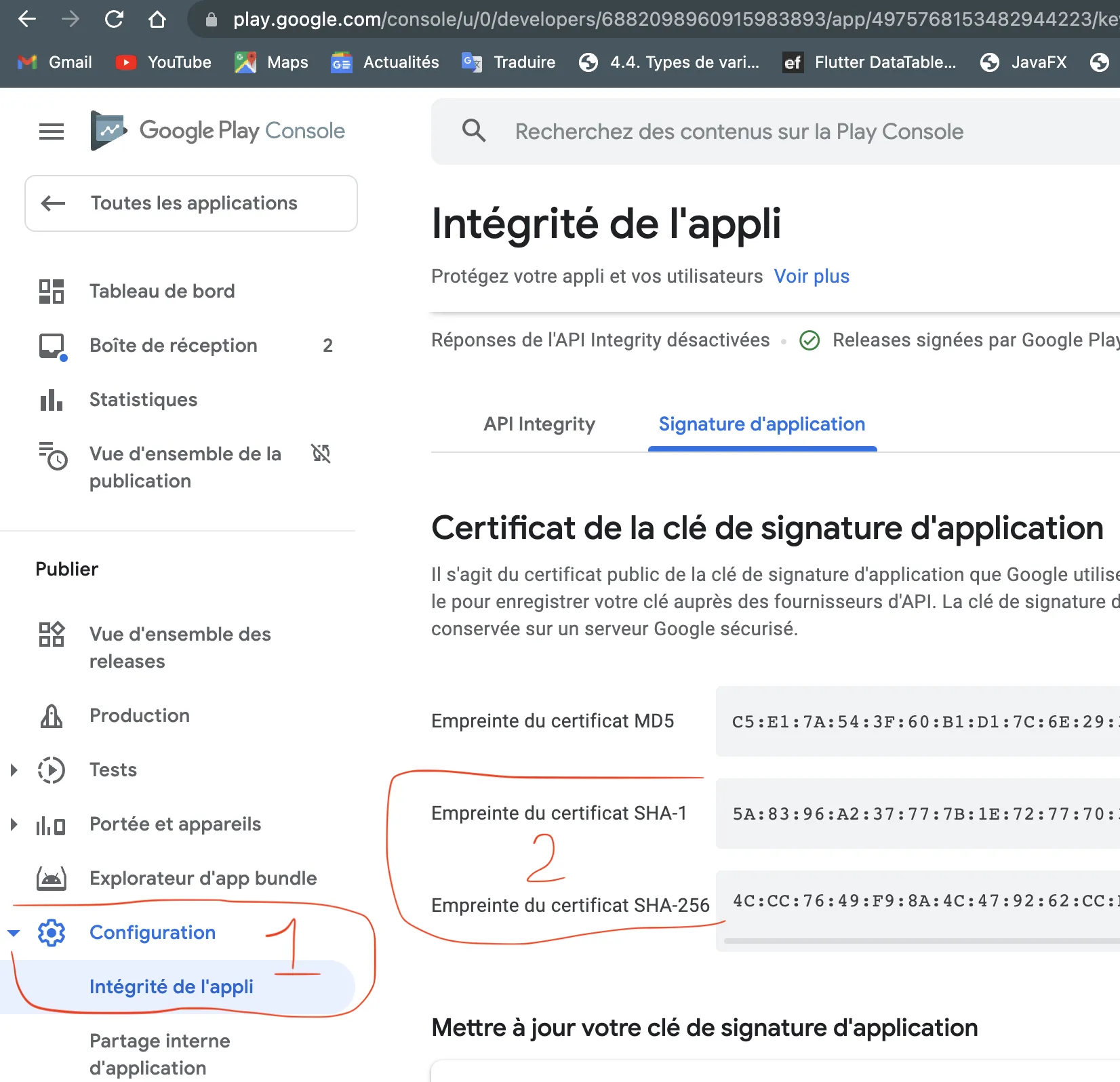Select the Signature d'application tab
Viewport: 1120px width, 1082px height.
[762, 424]
